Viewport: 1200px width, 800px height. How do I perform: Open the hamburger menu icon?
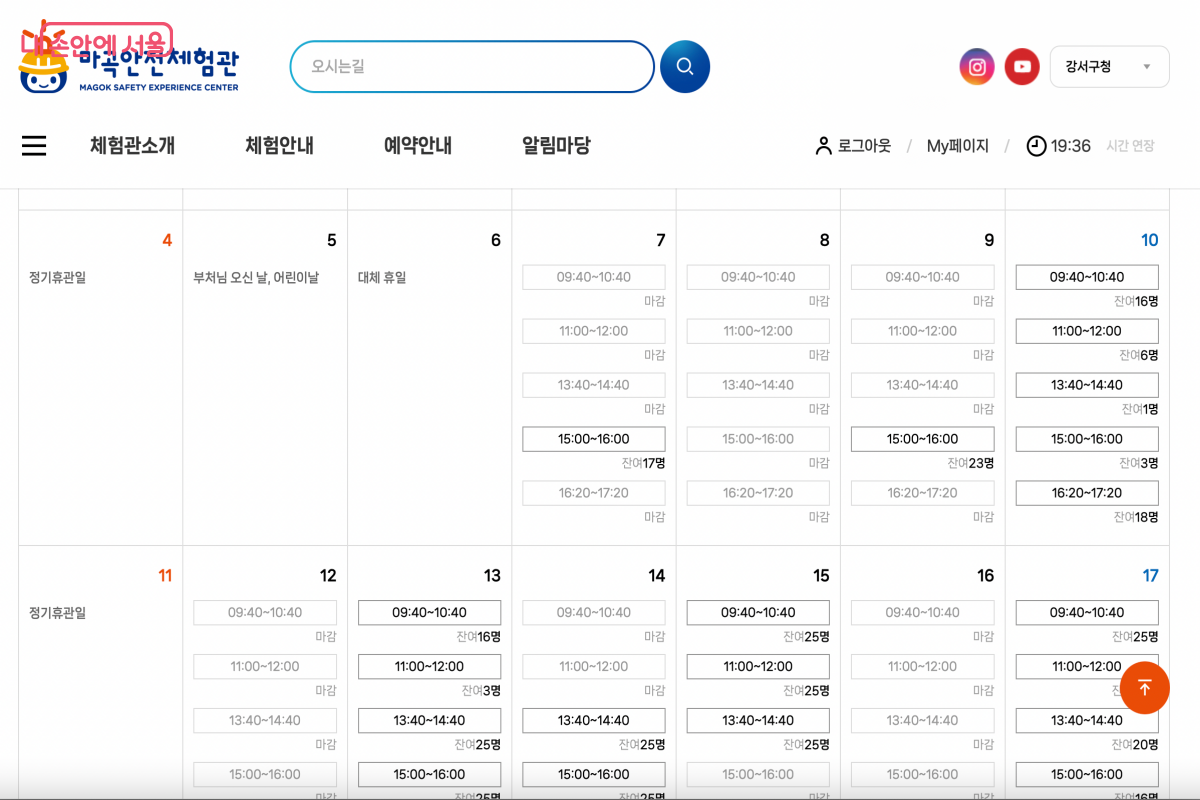pos(34,146)
